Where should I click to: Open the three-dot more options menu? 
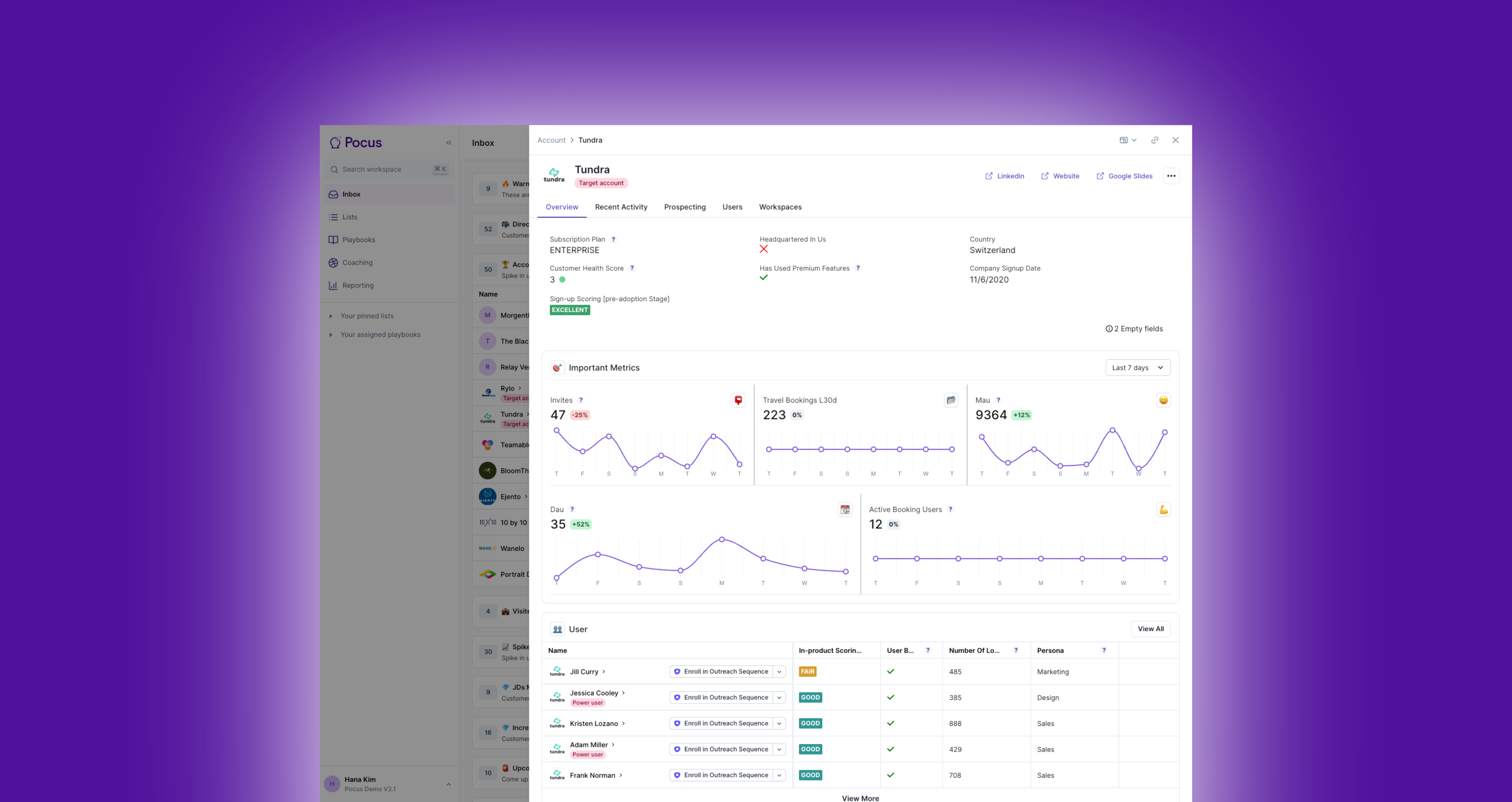coord(1171,176)
